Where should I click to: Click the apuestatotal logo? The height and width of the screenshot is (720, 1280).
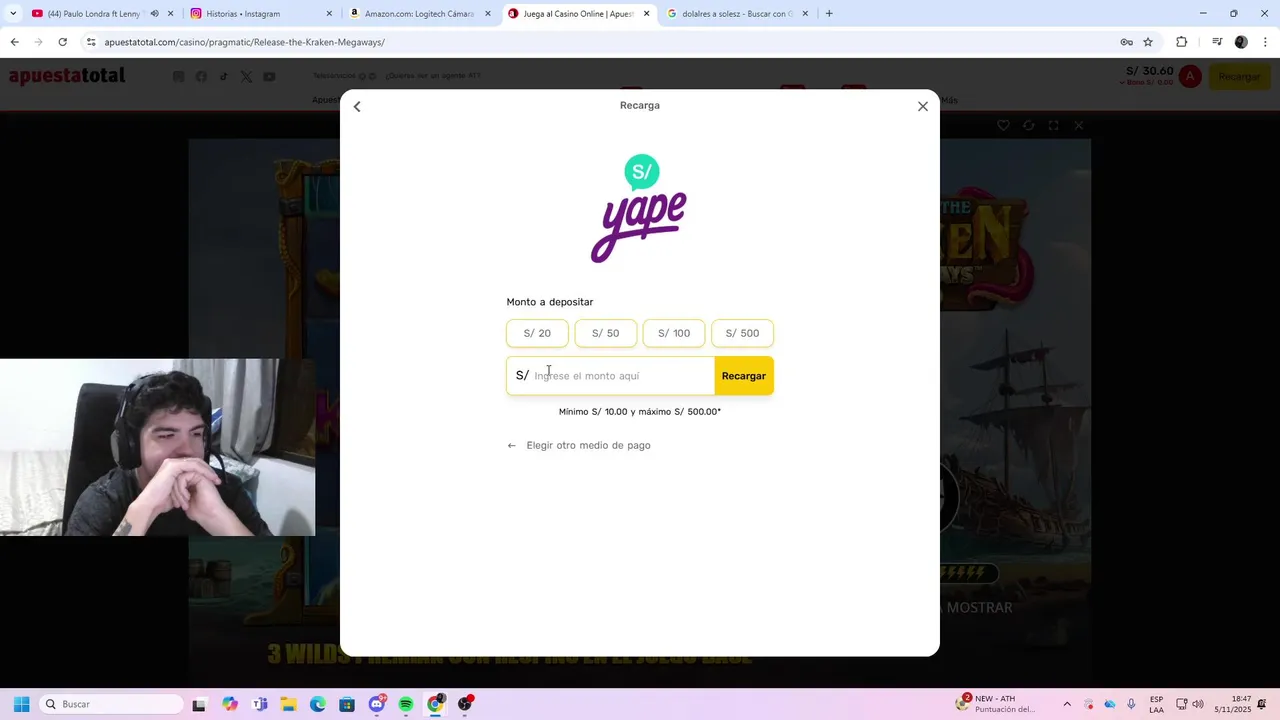(x=67, y=76)
